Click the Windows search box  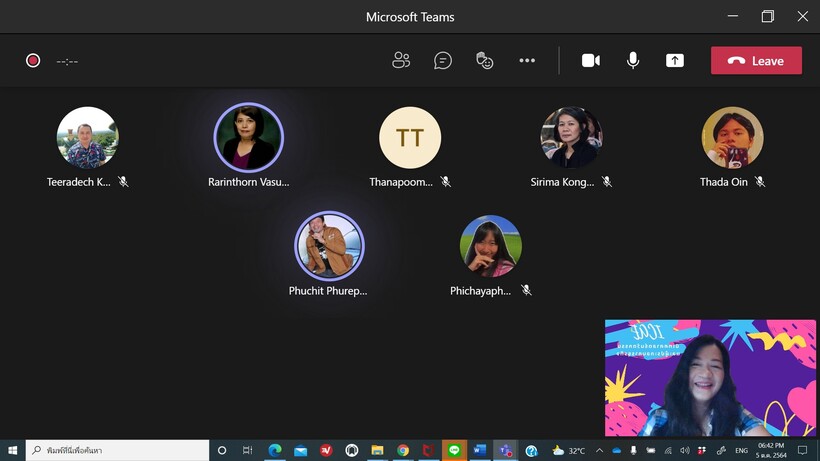(118, 451)
